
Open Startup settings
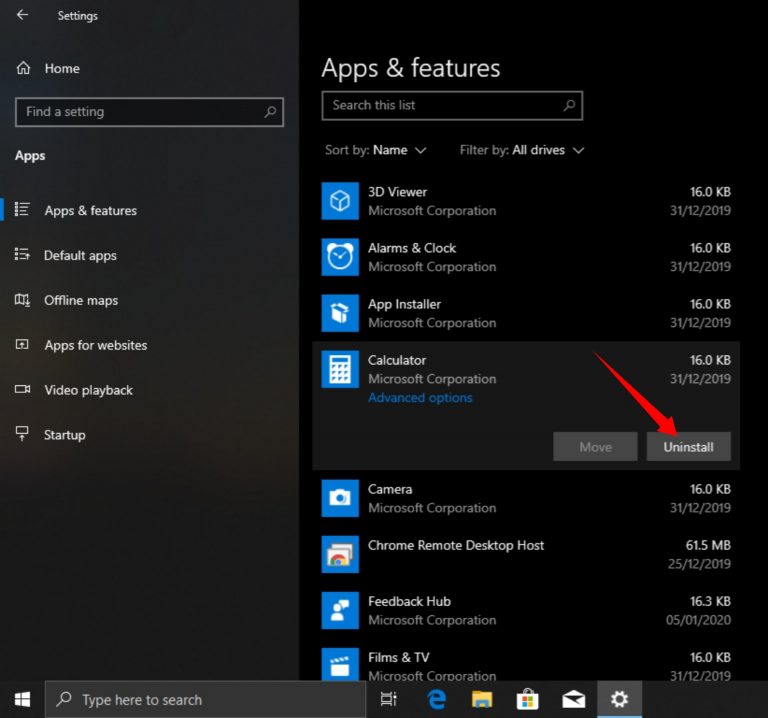65,435
